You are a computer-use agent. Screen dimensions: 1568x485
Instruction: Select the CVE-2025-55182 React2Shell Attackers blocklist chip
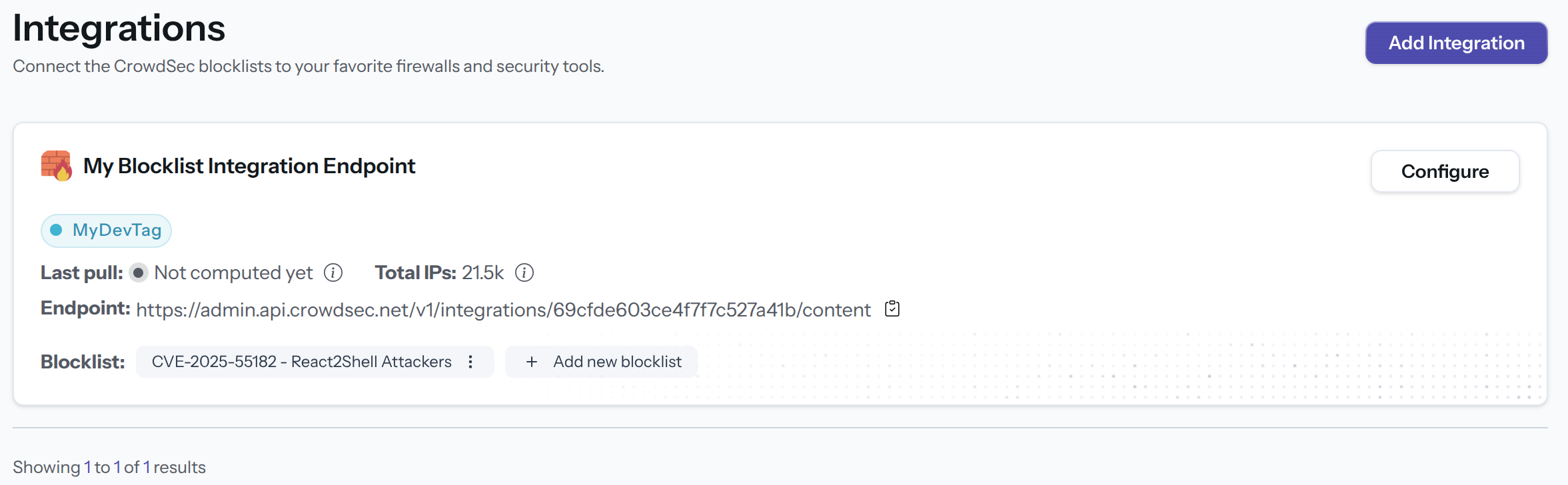tap(300, 362)
